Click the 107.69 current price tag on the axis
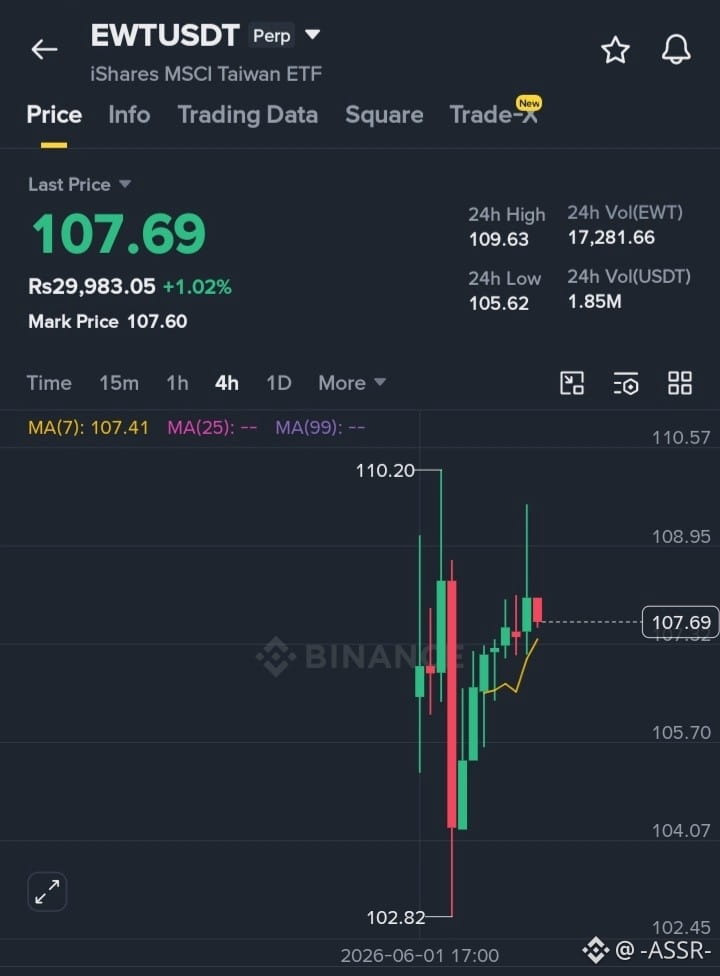This screenshot has height=976, width=720. tap(680, 622)
